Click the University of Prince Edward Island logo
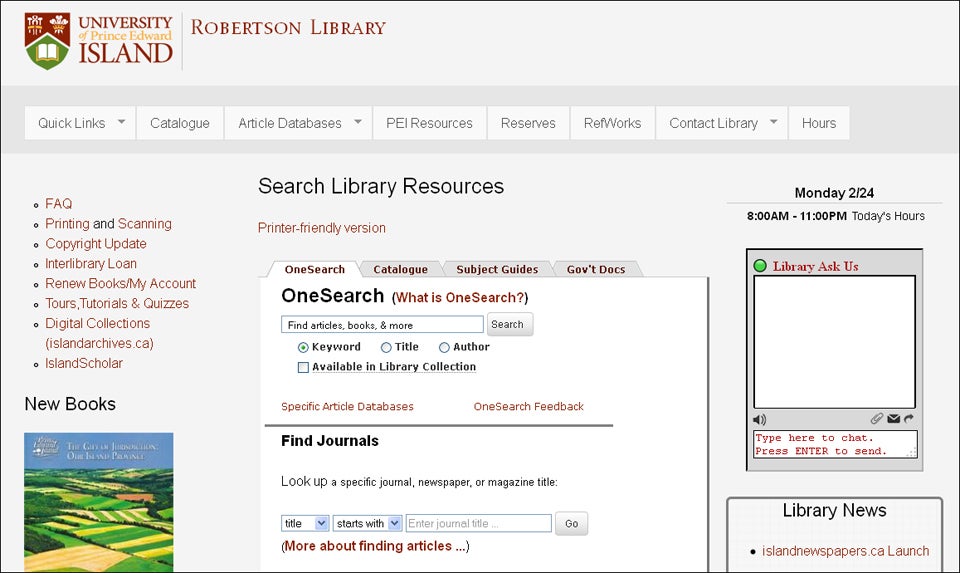This screenshot has width=960, height=573. [x=98, y=40]
